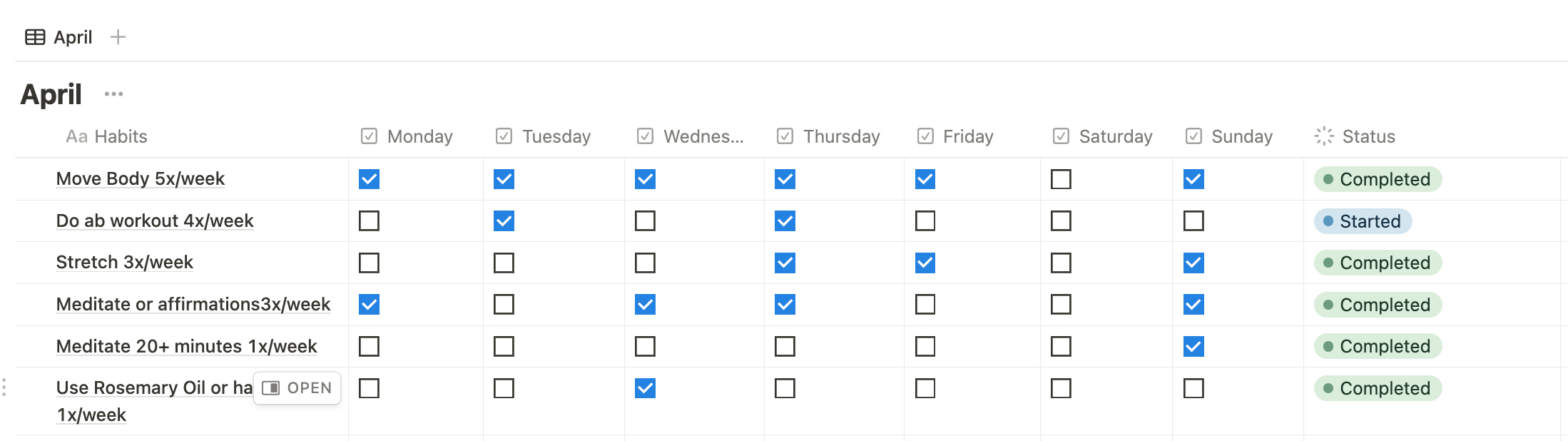Select the April view tab
The height and width of the screenshot is (441, 1568).
tap(73, 37)
